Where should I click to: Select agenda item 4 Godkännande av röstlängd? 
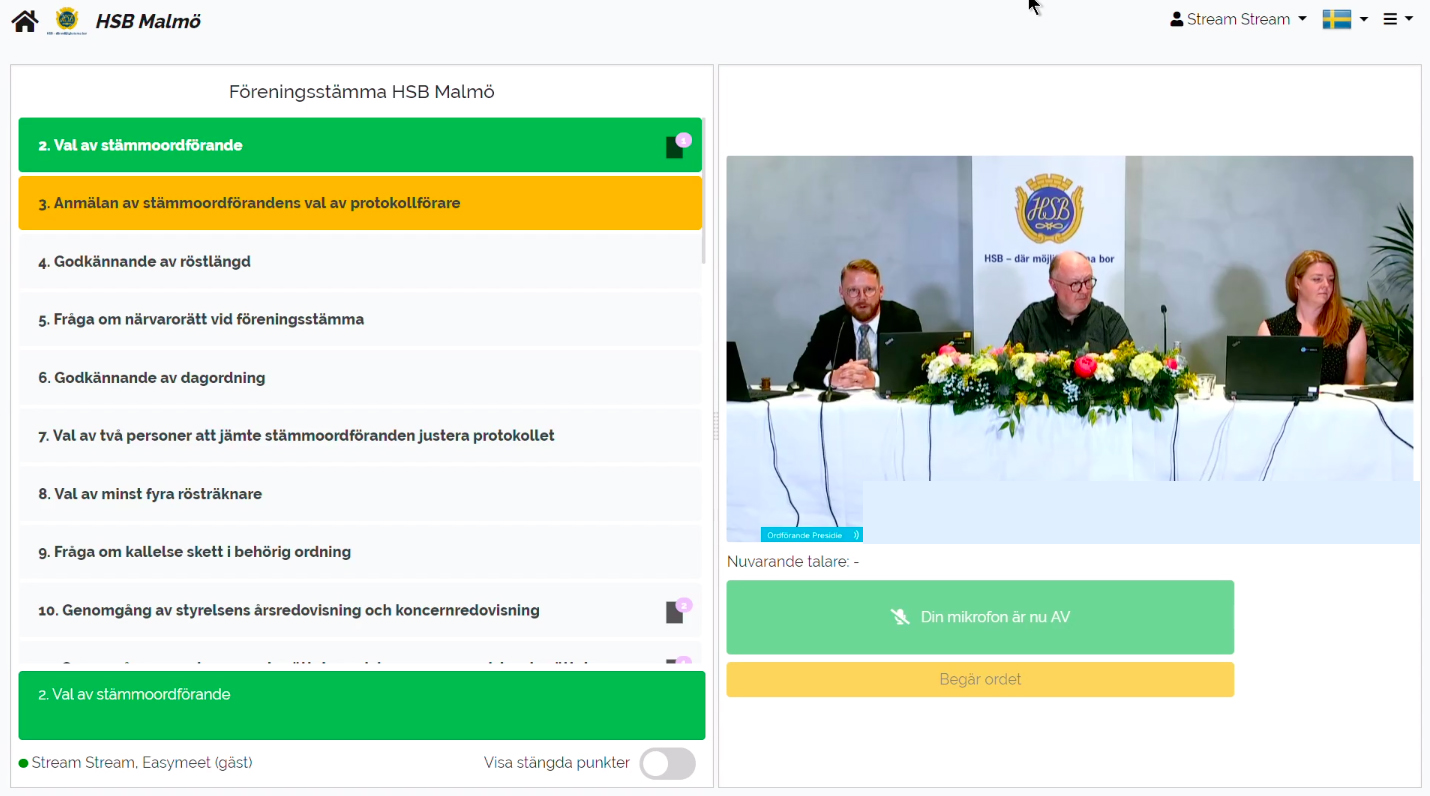360,262
